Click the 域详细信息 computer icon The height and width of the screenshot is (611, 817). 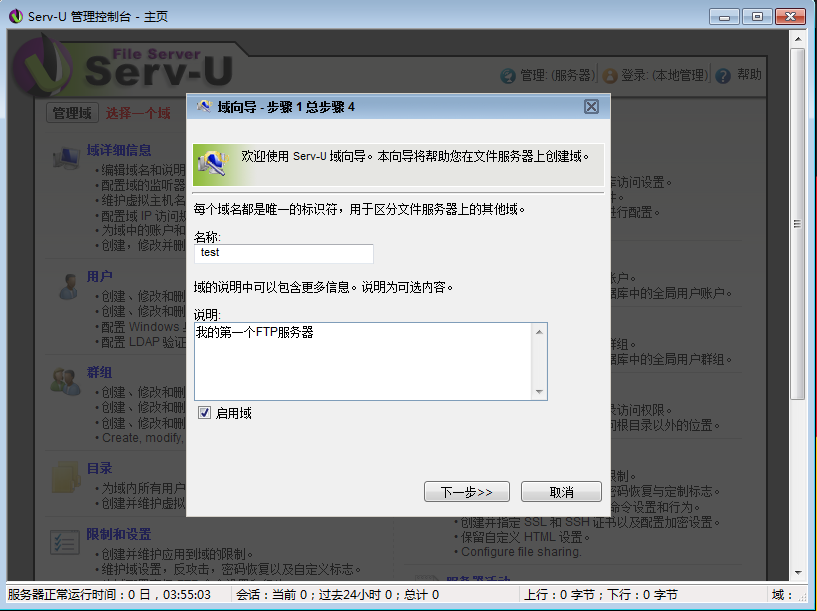tap(66, 158)
